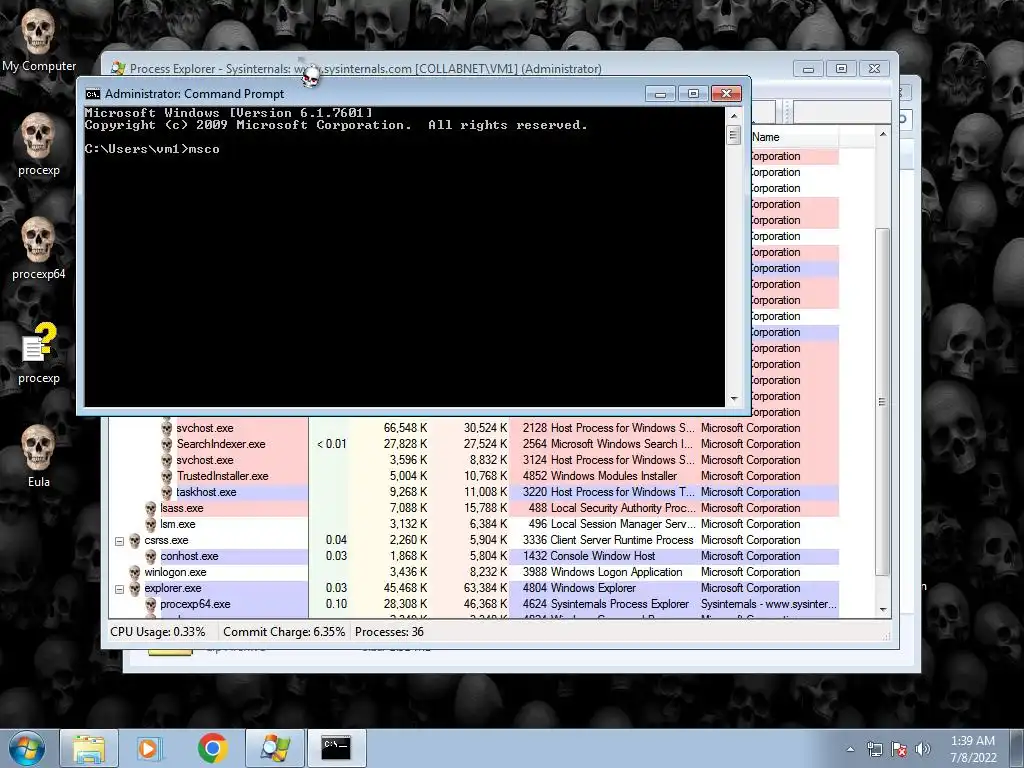The height and width of the screenshot is (768, 1024).
Task: Select the procexp skull desktop icon
Action: [x=38, y=144]
